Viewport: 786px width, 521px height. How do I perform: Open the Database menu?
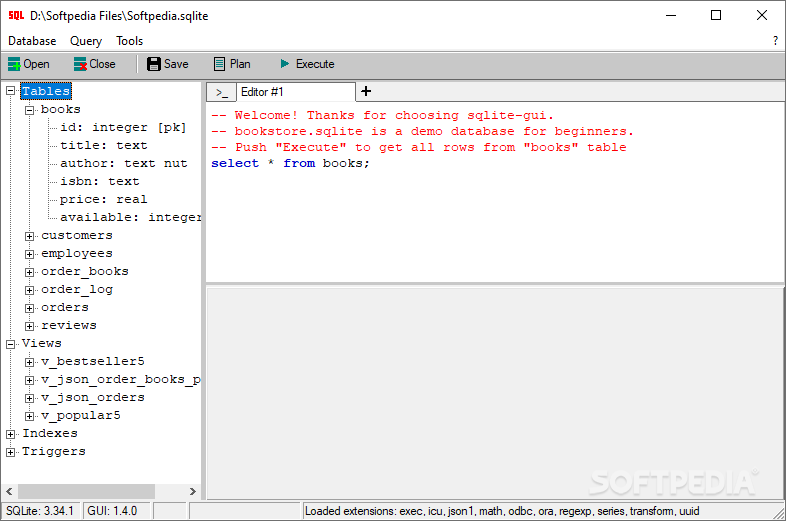(x=32, y=41)
